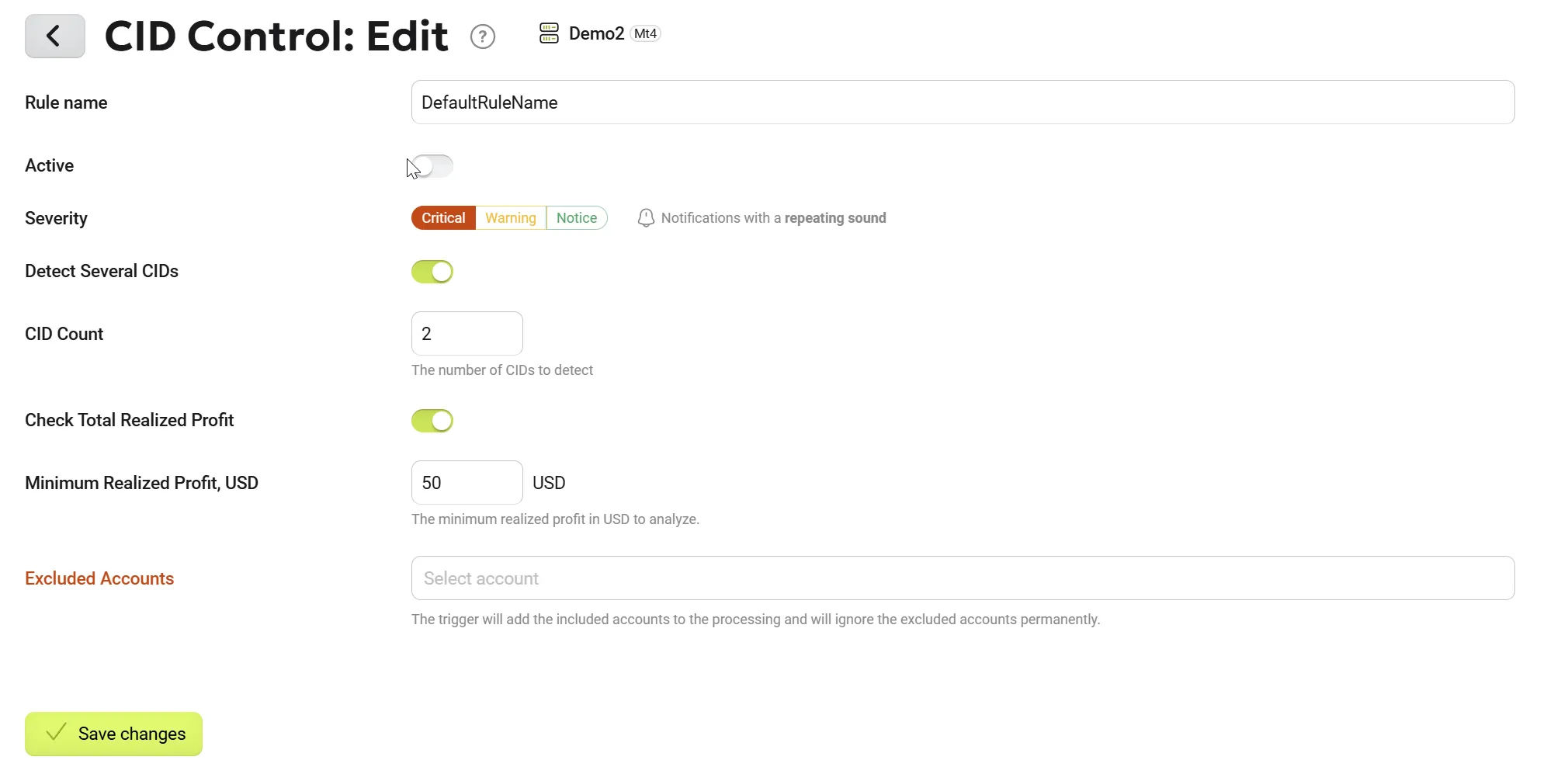This screenshot has width=1568, height=781.
Task: Go back using the arrow button
Action: coord(54,36)
